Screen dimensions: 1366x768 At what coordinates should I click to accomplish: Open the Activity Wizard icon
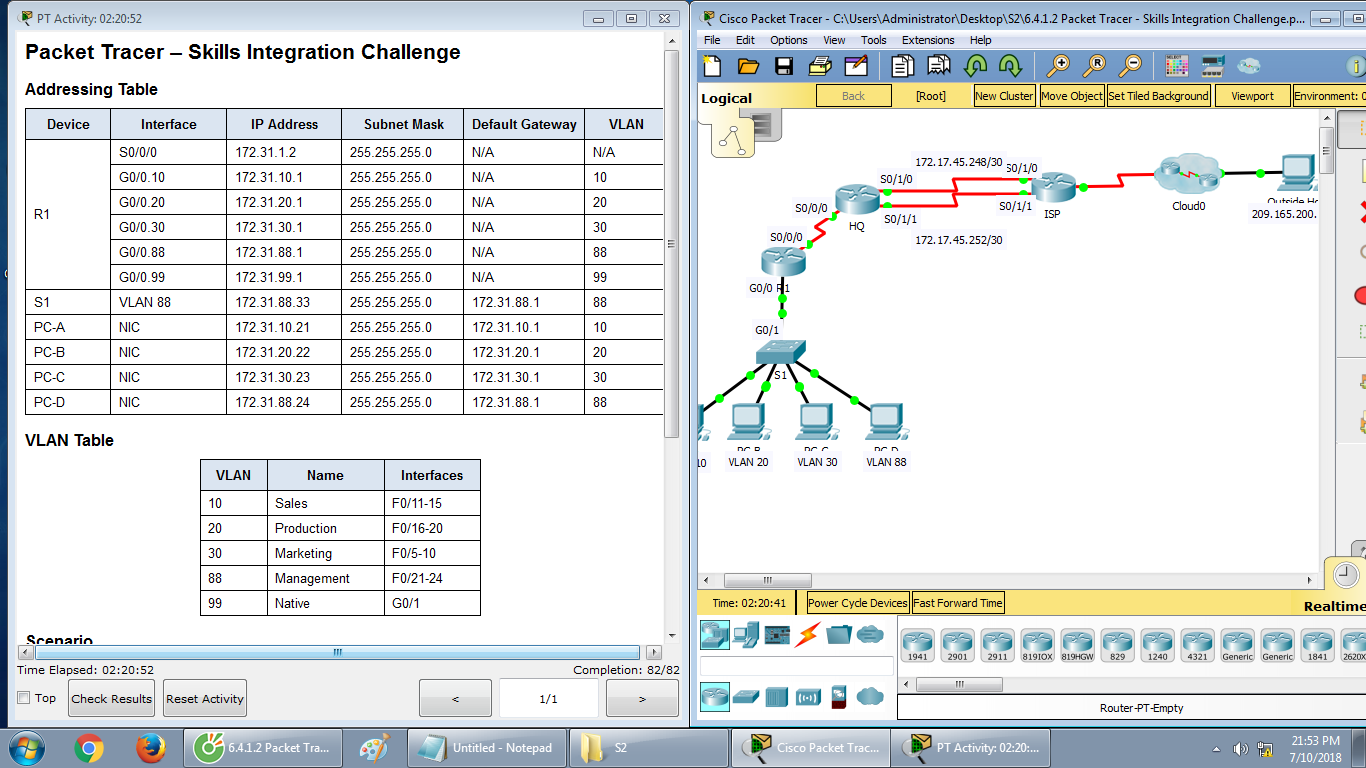tap(856, 66)
